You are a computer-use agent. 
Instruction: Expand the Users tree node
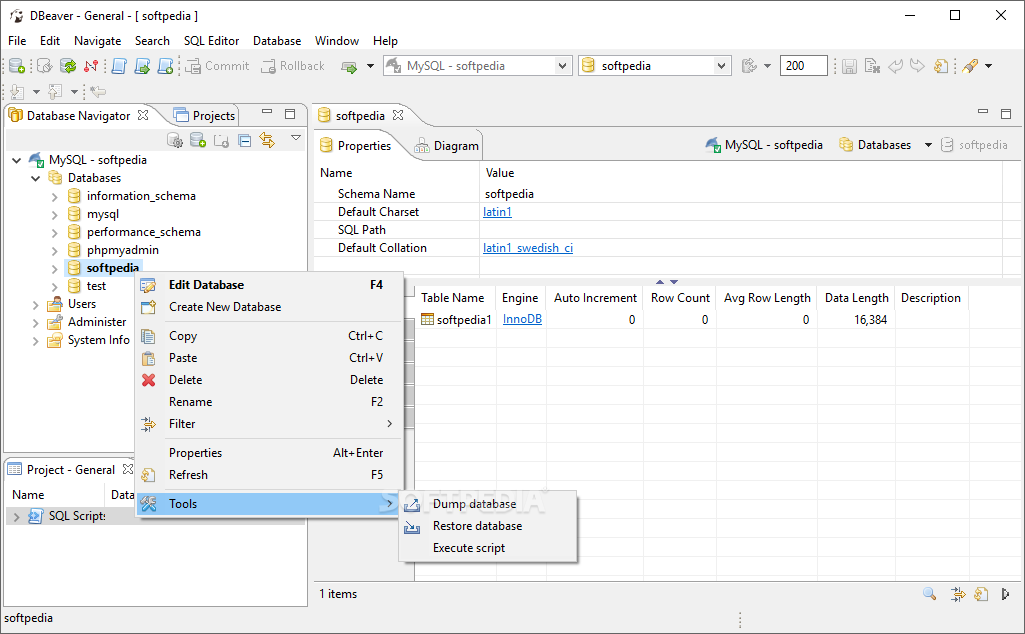36,305
